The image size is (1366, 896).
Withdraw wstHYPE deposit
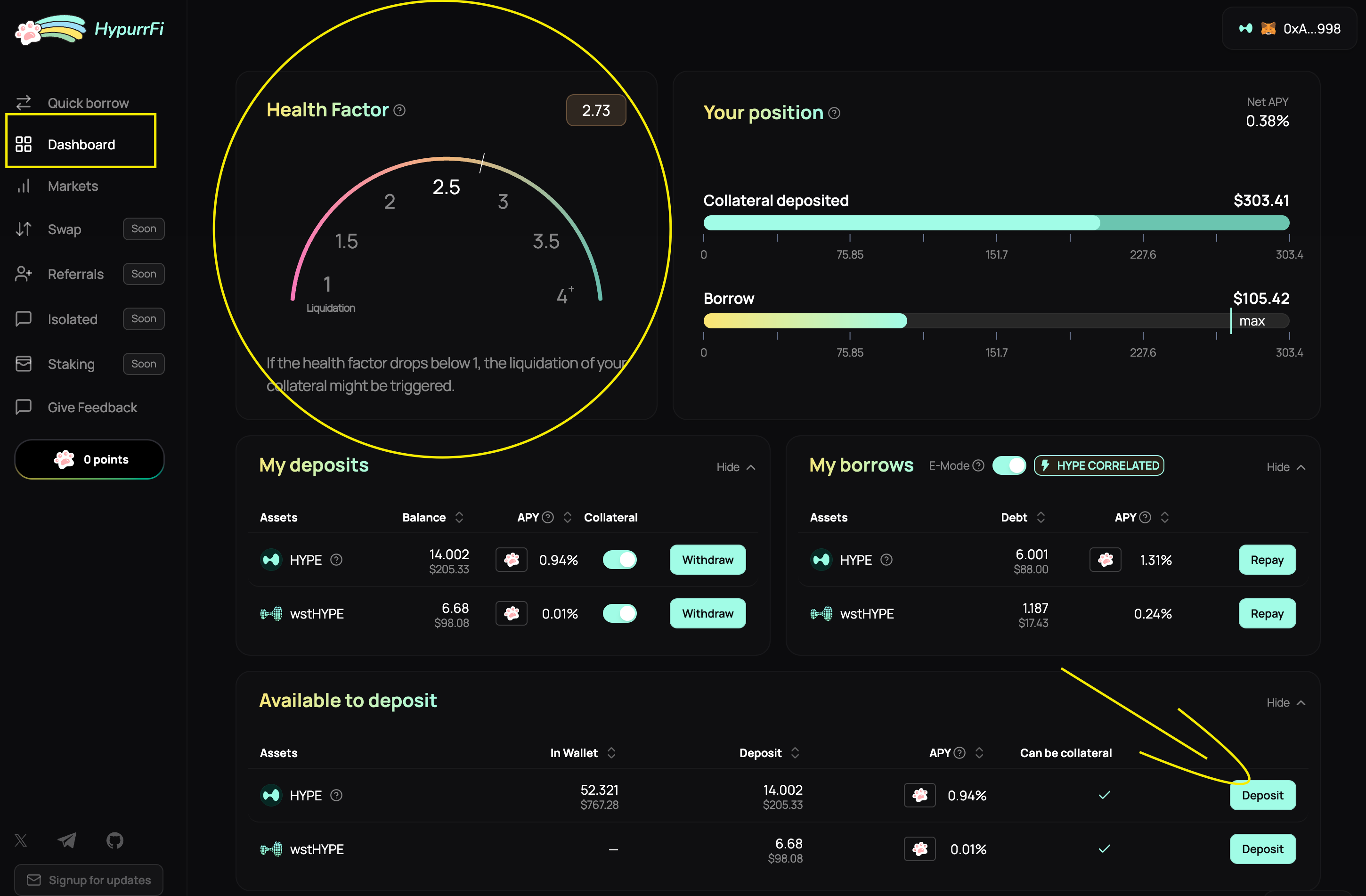pyautogui.click(x=707, y=614)
